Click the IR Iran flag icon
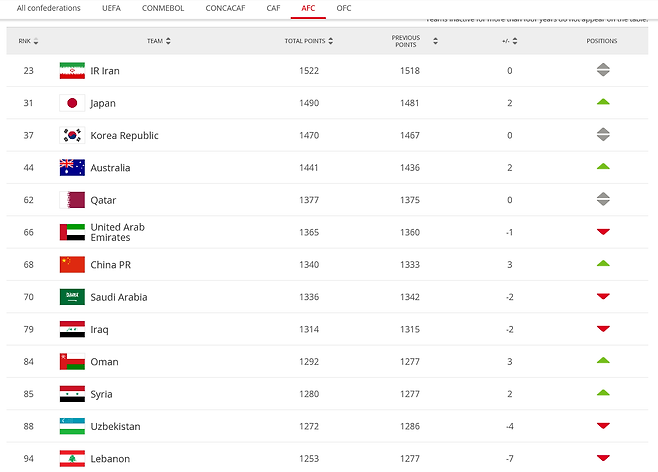Viewport: 658px width, 472px height. coord(72,70)
